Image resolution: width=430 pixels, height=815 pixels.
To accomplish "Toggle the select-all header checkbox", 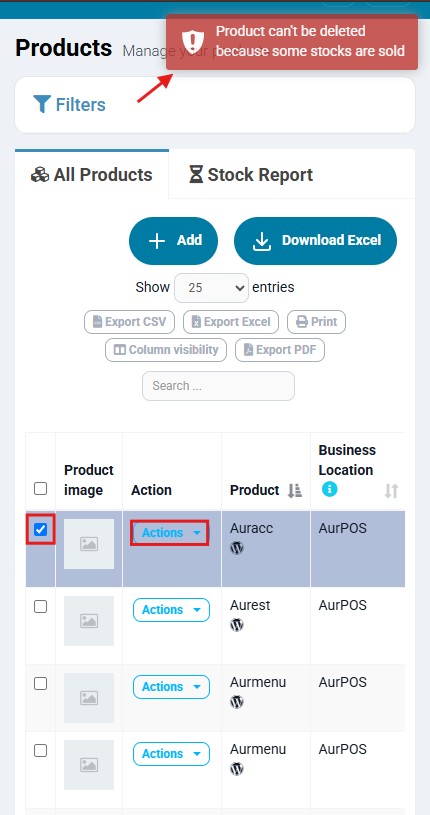I will [x=41, y=489].
